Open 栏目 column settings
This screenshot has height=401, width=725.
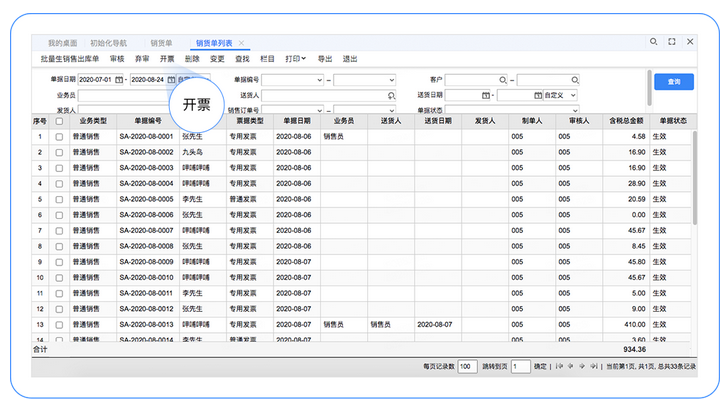267,59
